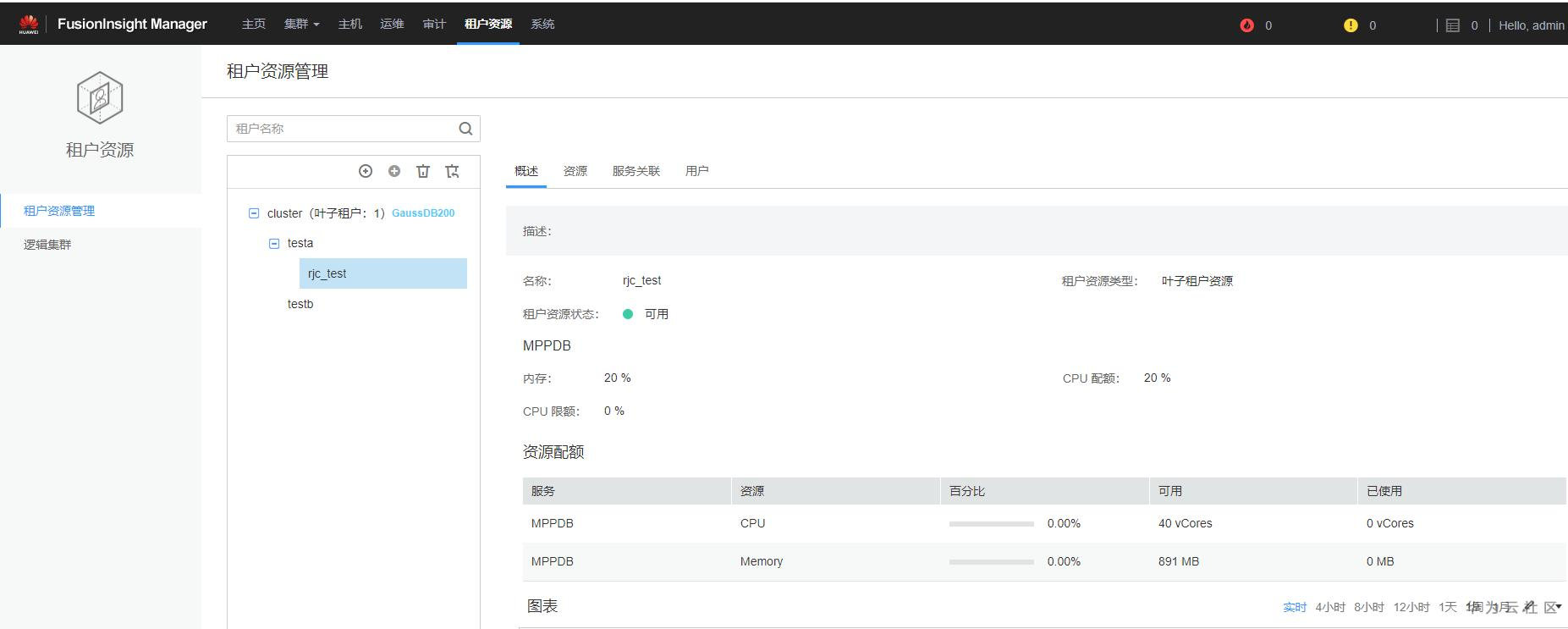This screenshot has width=1568, height=629.
Task: Click the 租户名称 search input field
Action: (x=343, y=129)
